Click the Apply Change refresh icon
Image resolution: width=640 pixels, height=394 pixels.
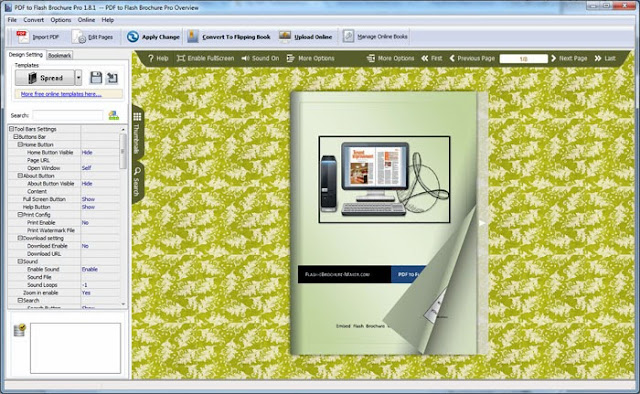133,37
